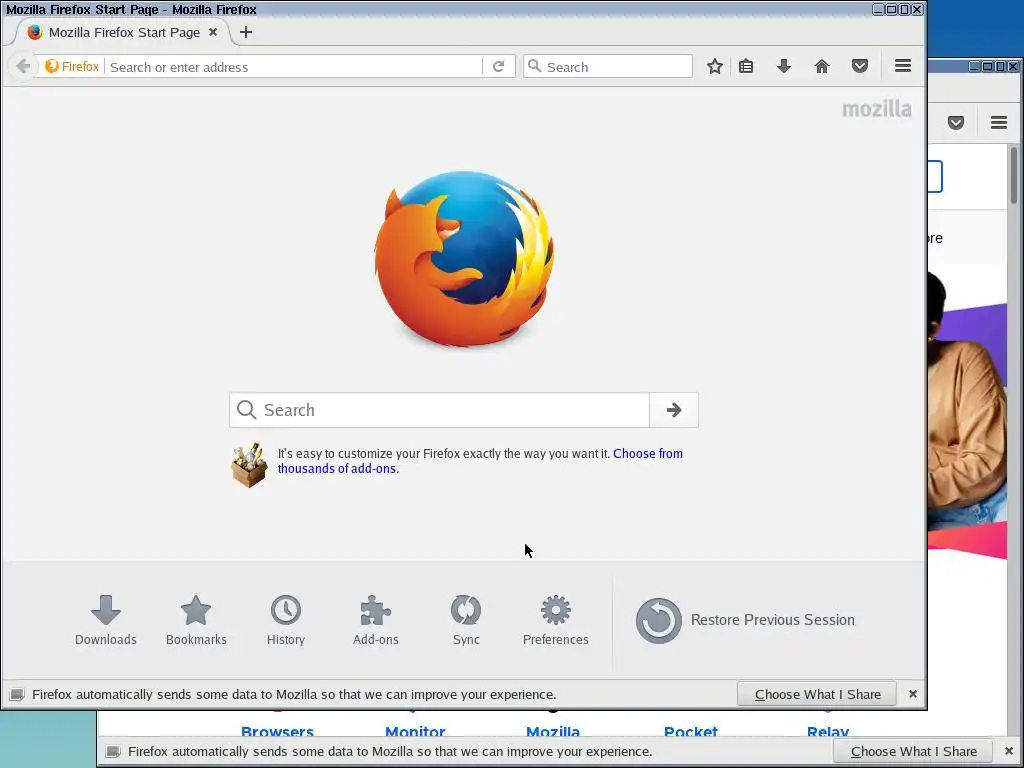This screenshot has height=768, width=1024.
Task: Select the Mozilla Firefox Start Page tab
Action: pyautogui.click(x=123, y=32)
